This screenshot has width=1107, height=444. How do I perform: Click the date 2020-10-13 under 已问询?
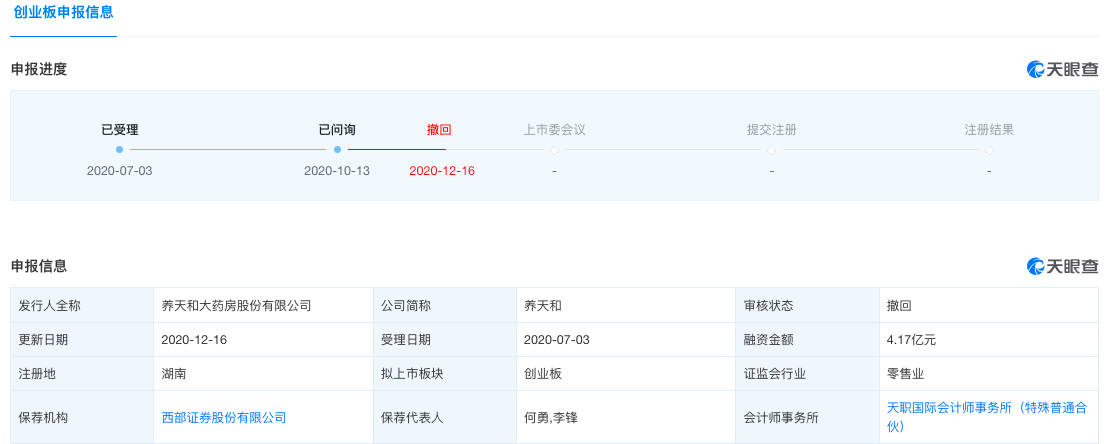[337, 171]
